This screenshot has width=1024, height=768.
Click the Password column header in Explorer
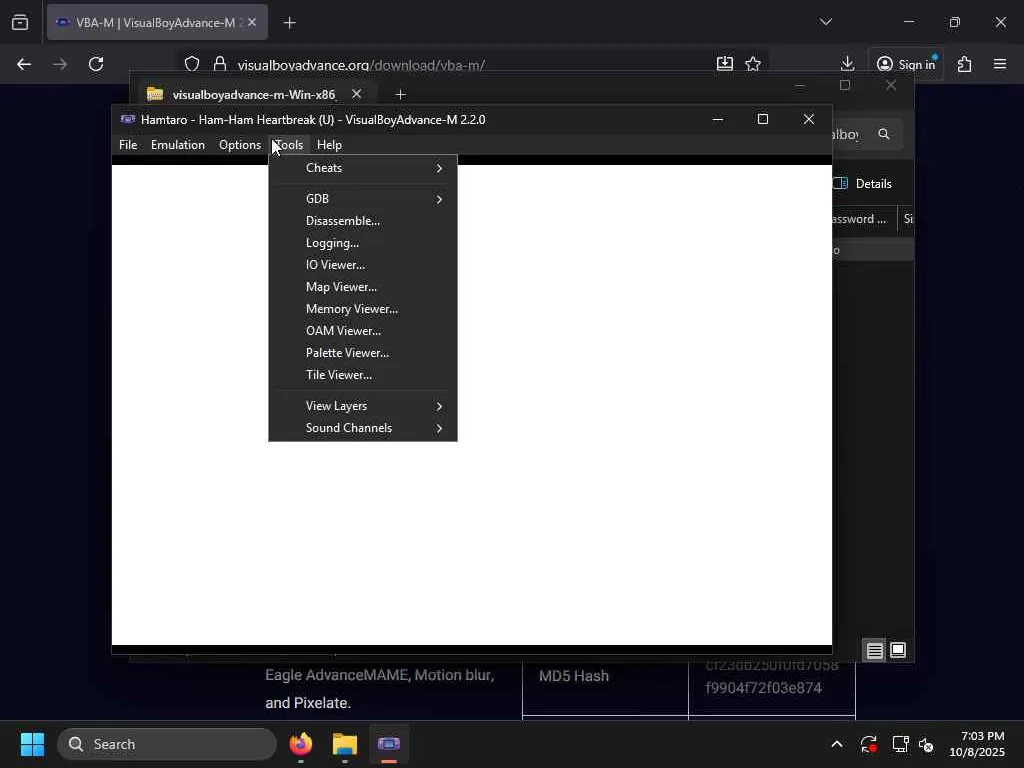pos(863,219)
